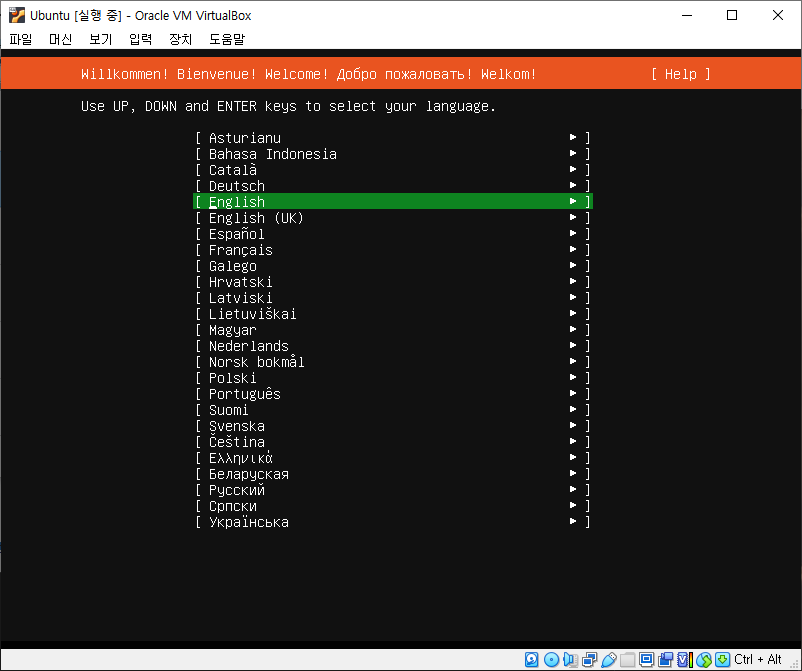
Task: Open the 장치 menu
Action: click(x=181, y=39)
